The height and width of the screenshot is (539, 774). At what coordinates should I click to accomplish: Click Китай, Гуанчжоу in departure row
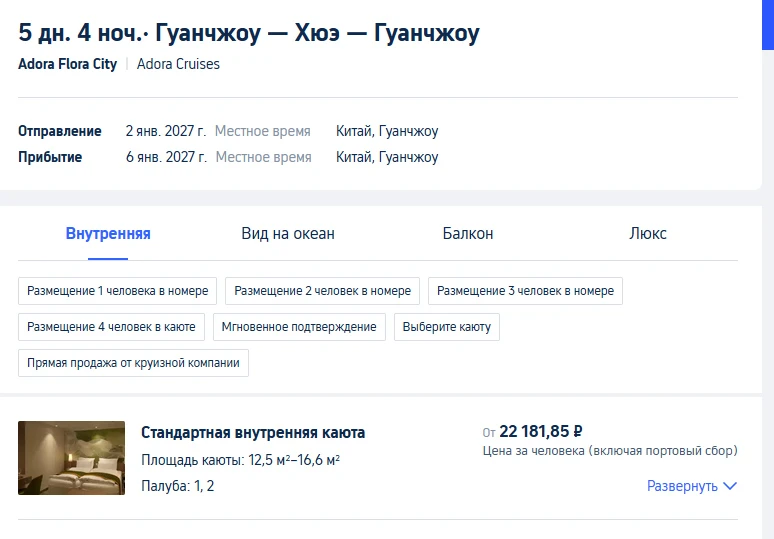pos(387,131)
